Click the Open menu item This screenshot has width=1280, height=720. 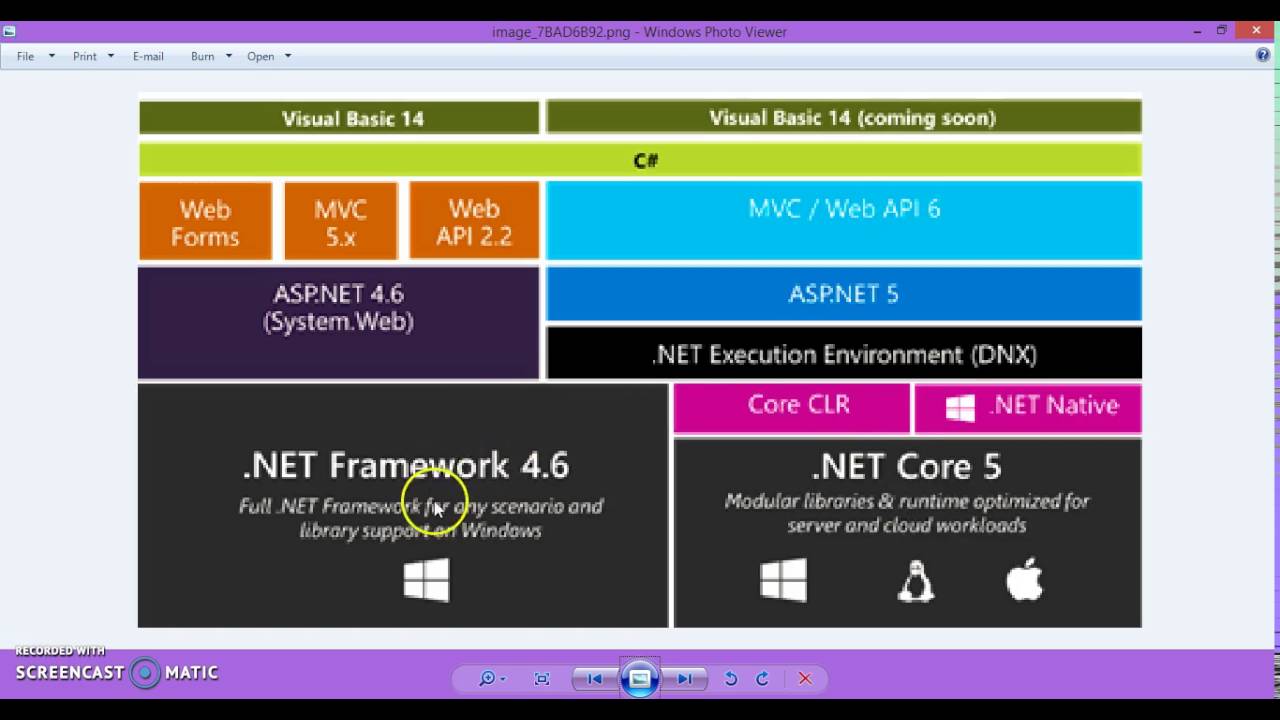pyautogui.click(x=261, y=56)
